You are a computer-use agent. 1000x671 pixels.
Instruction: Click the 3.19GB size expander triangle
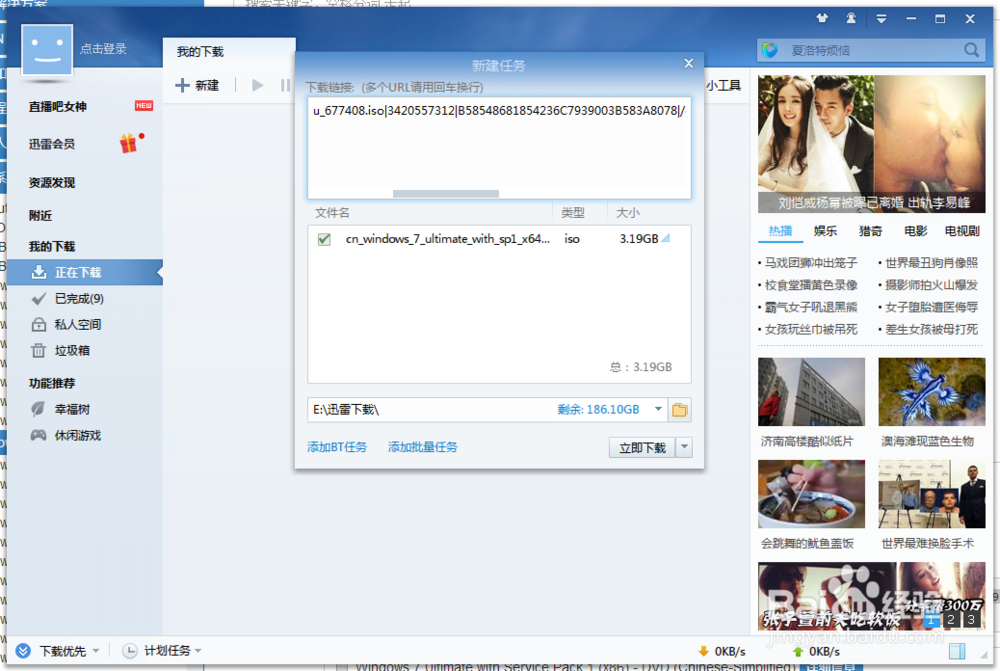pyautogui.click(x=666, y=239)
